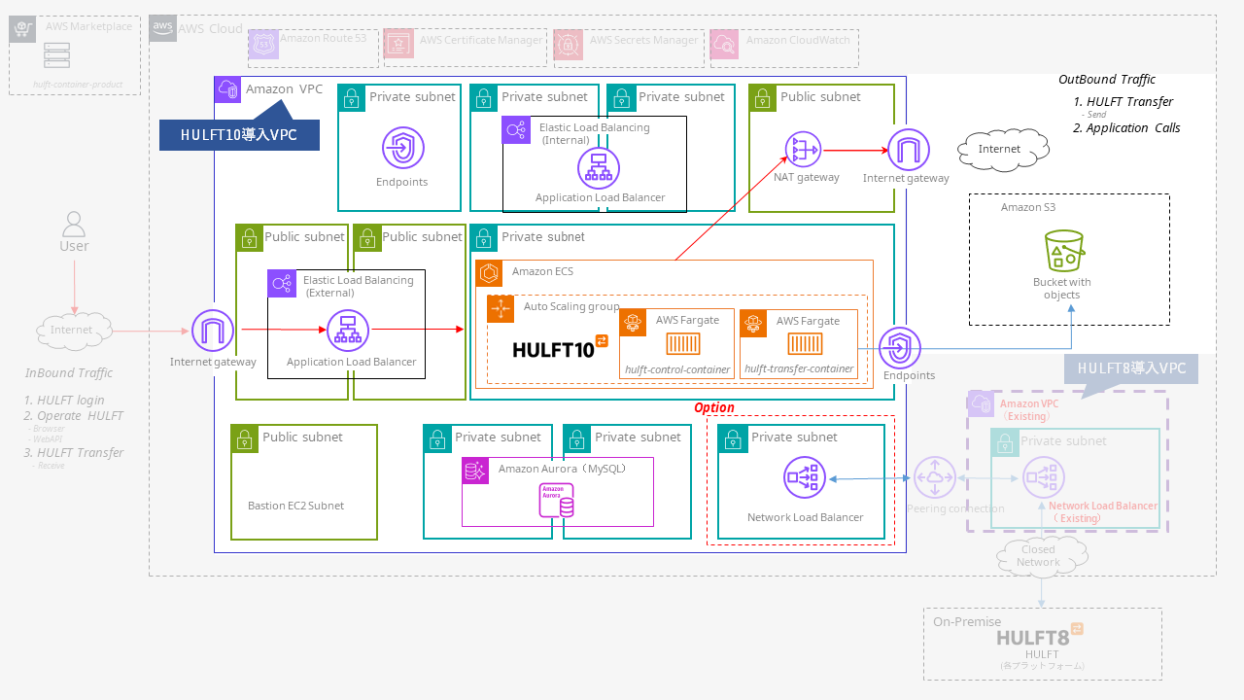The image size is (1244, 700).
Task: Click the HULFT8 logo in On-Premise box
Action: pyautogui.click(x=1040, y=634)
